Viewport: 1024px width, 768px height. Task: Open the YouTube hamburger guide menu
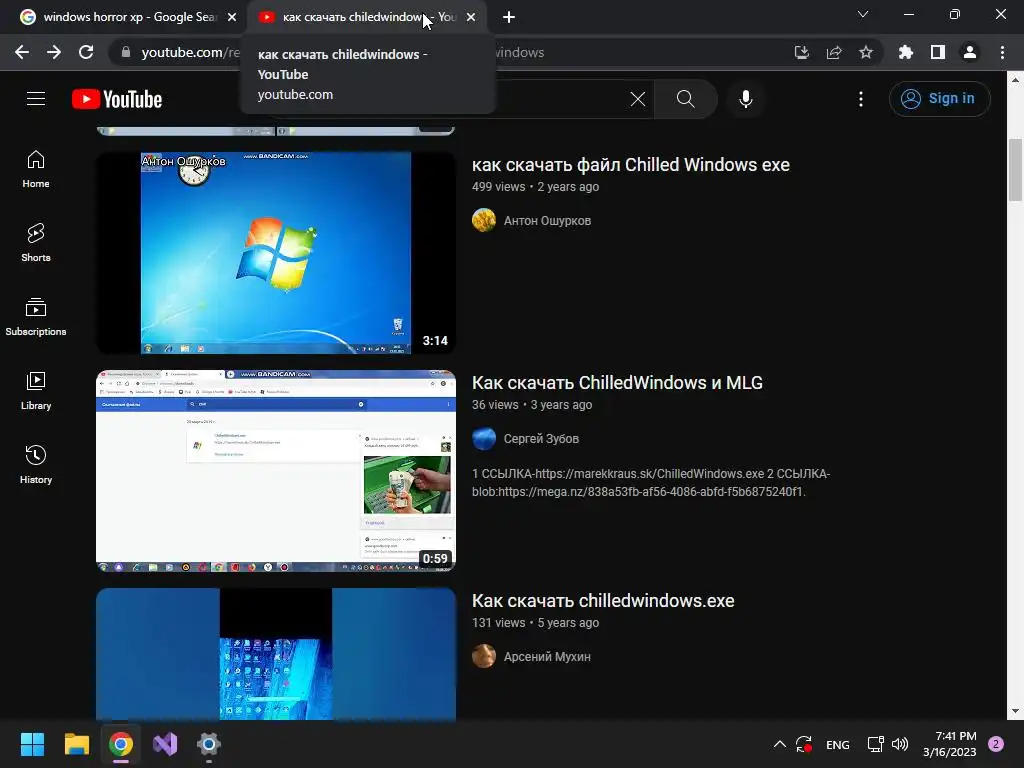click(x=36, y=99)
